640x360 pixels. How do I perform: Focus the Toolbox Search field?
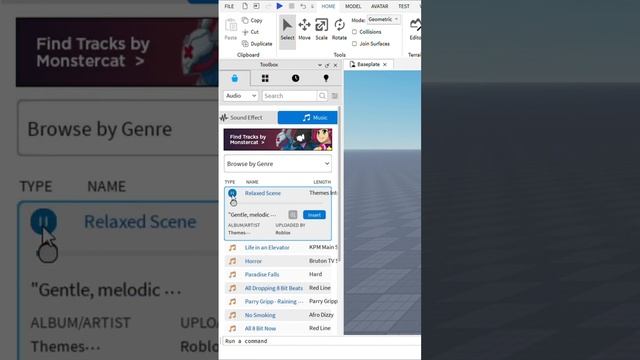point(289,96)
